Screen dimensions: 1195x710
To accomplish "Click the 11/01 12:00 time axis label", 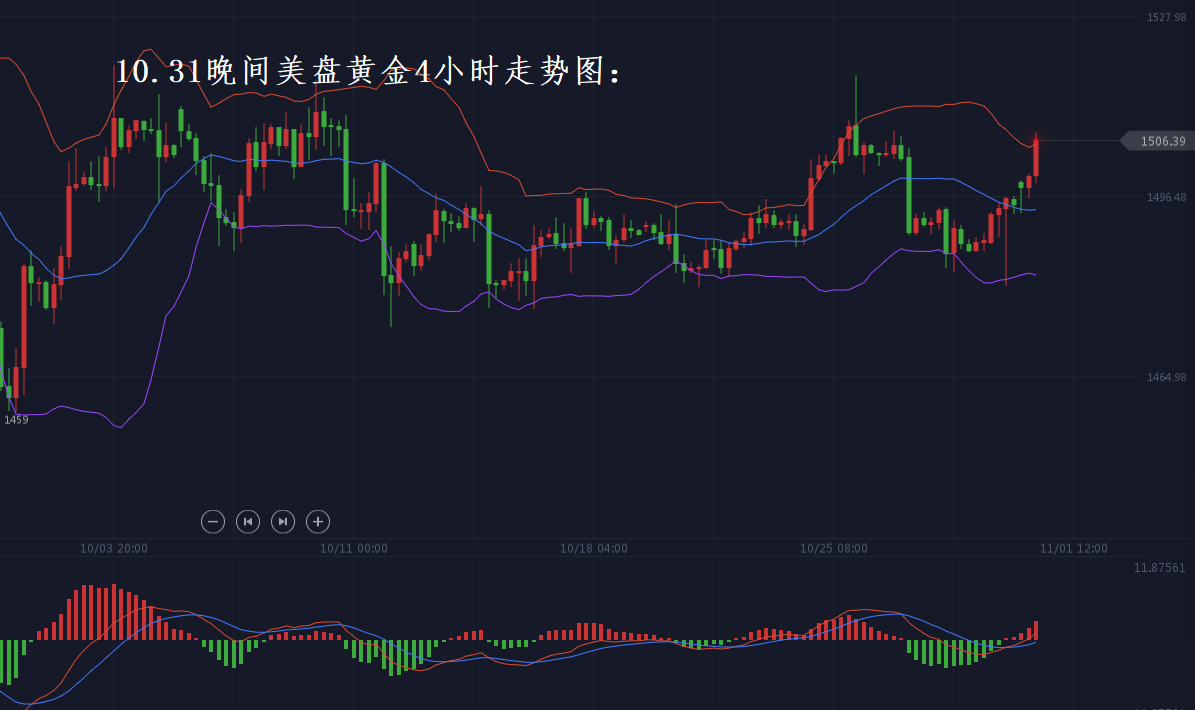I will point(1074,548).
